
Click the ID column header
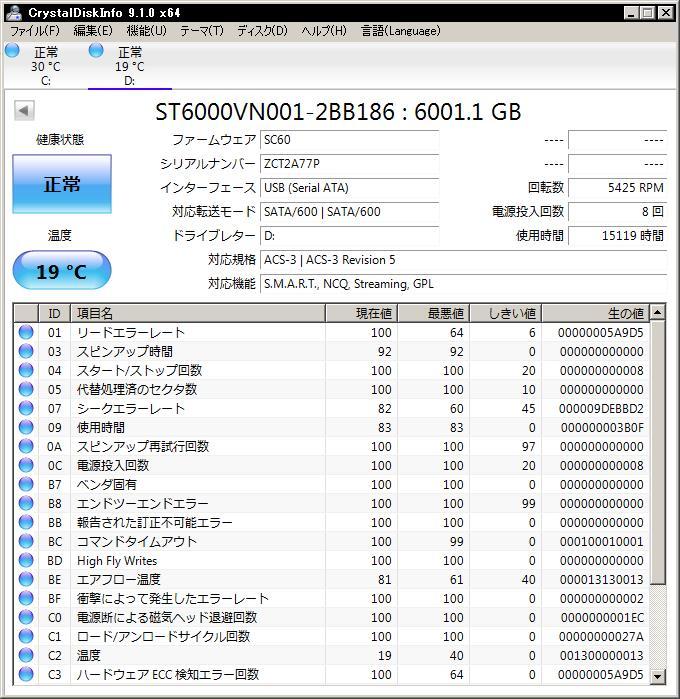(x=54, y=313)
